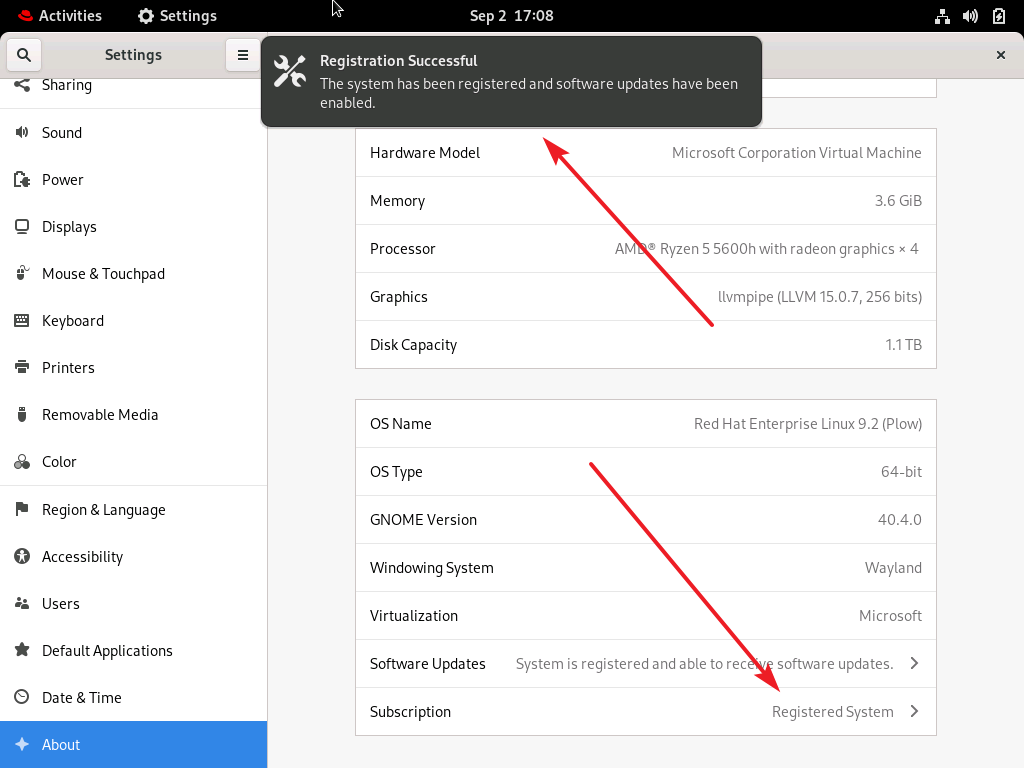Click the GNOME Version 40.4.0 value

899,520
